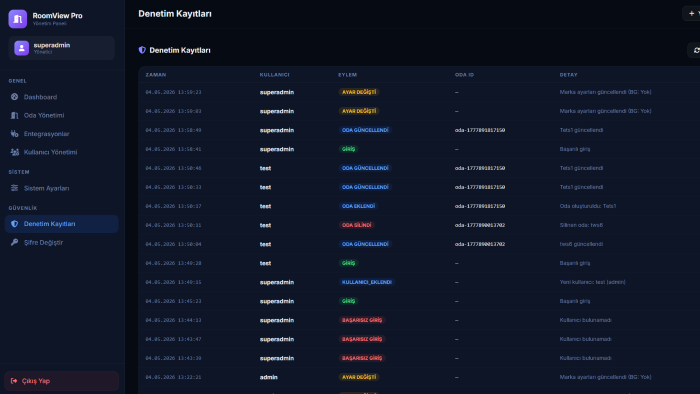
Task: Click the Entegrasyonlar sidebar icon
Action: pyautogui.click(x=14, y=133)
